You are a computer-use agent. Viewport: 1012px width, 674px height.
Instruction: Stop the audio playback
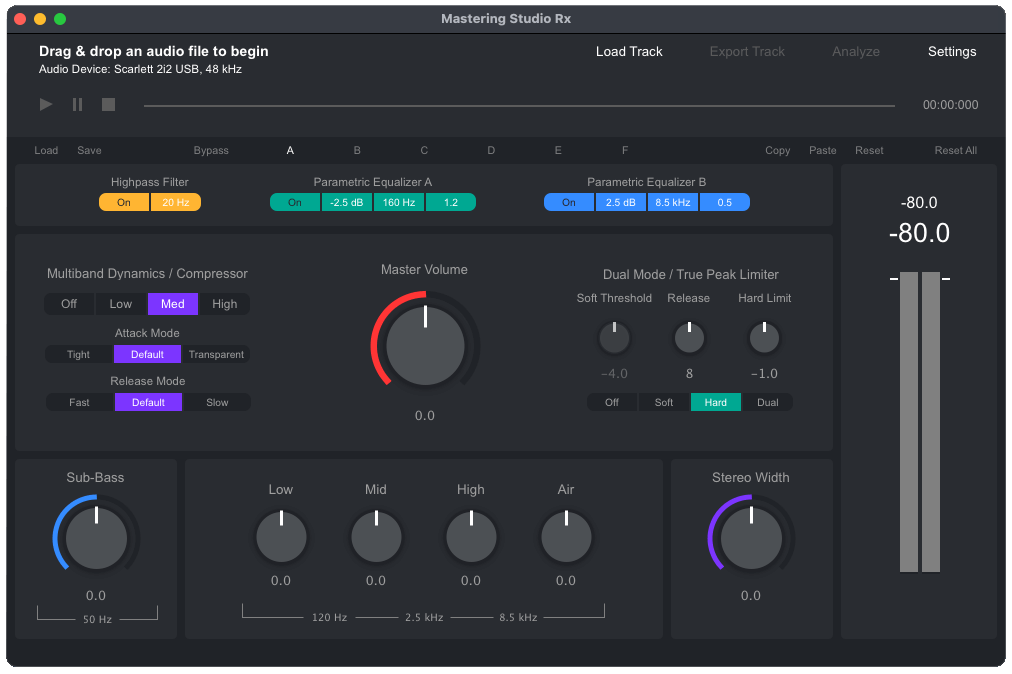point(108,104)
